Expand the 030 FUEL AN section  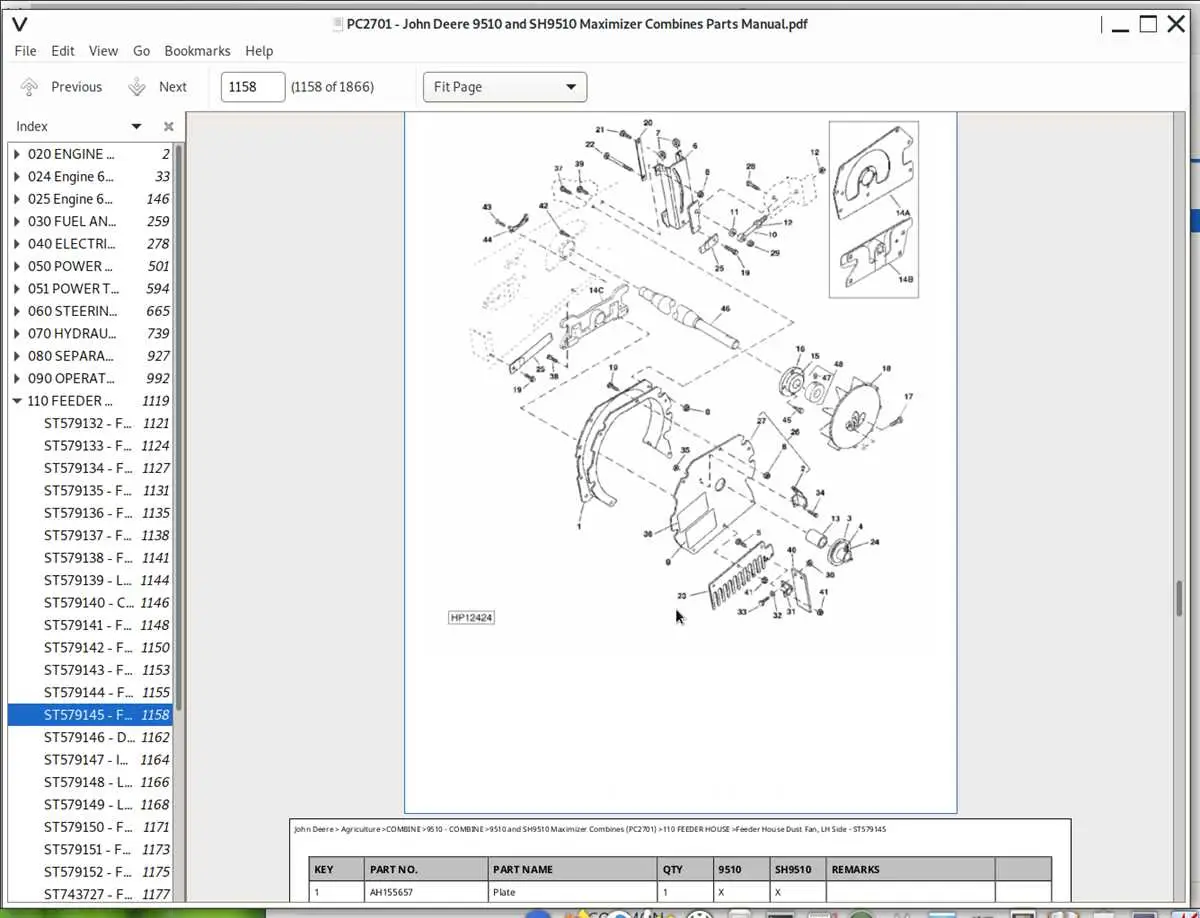16,222
